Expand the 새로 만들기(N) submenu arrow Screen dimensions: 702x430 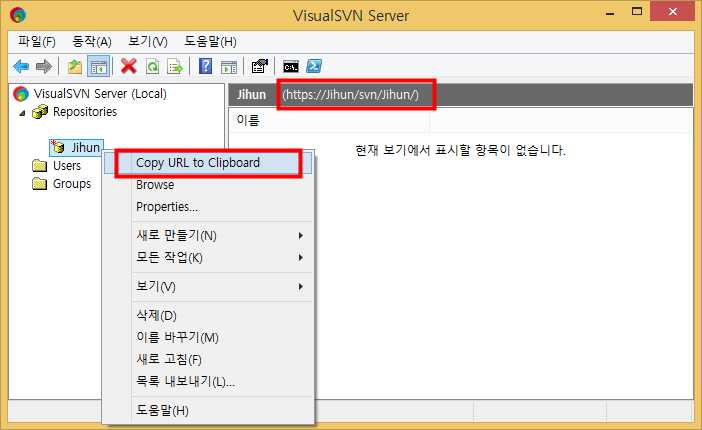(x=301, y=236)
